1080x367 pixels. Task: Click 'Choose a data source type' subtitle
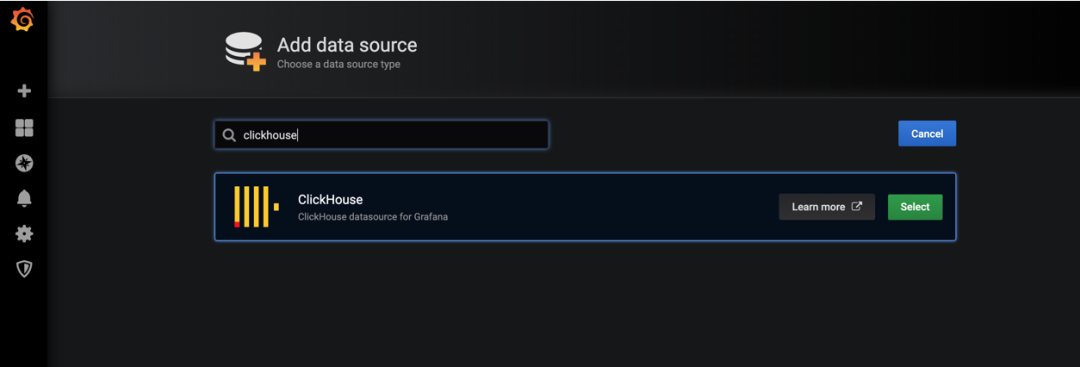click(338, 65)
